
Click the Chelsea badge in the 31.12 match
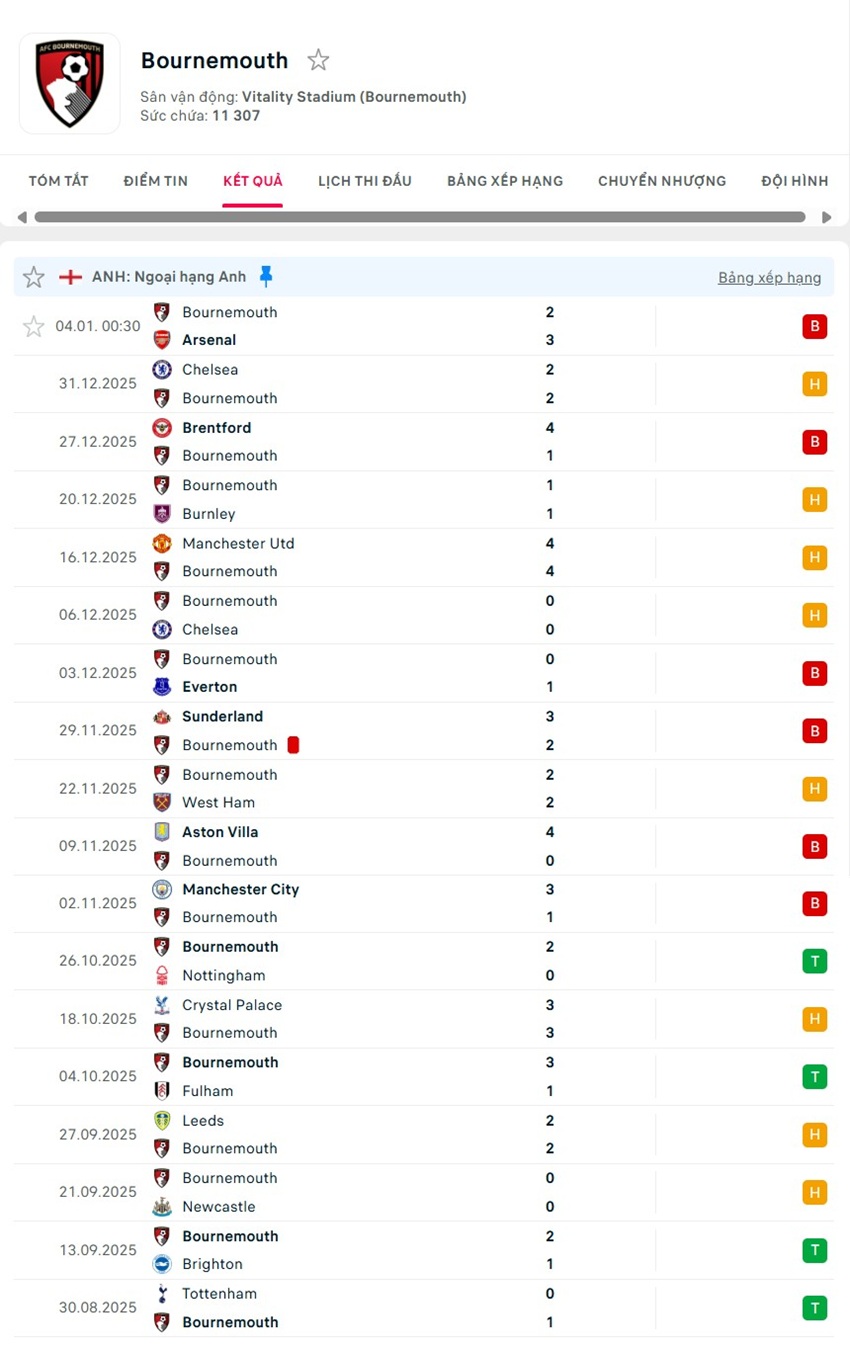click(161, 369)
